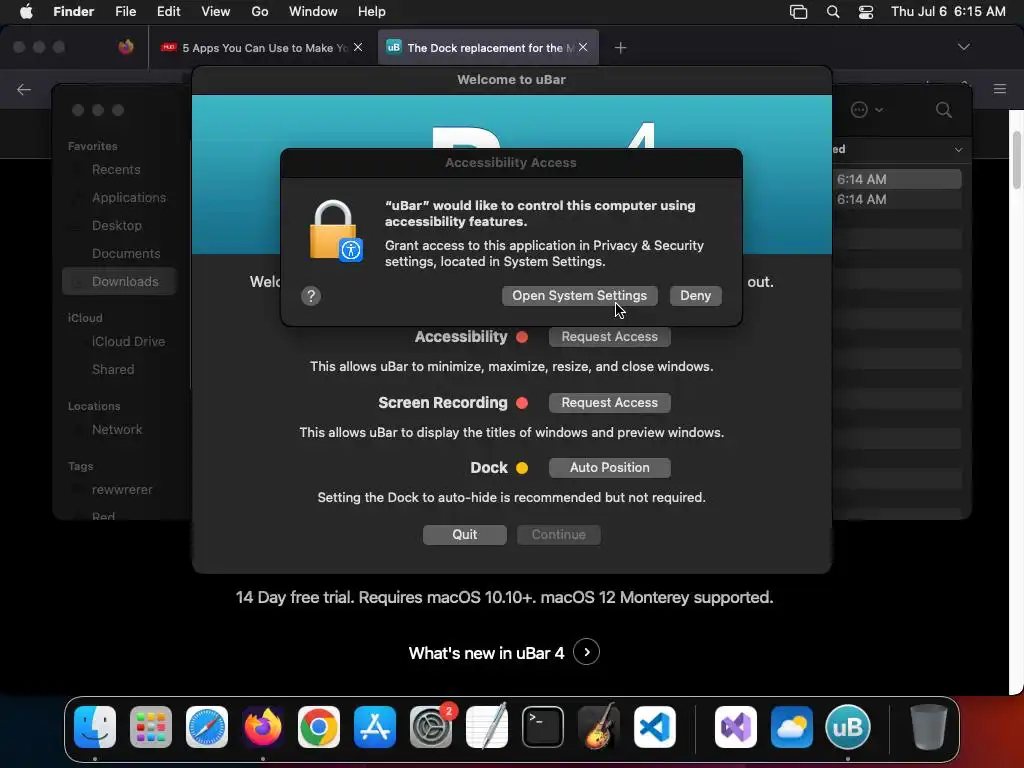
Task: Click the arrow beside What's new in uBar 4
Action: (x=586, y=652)
